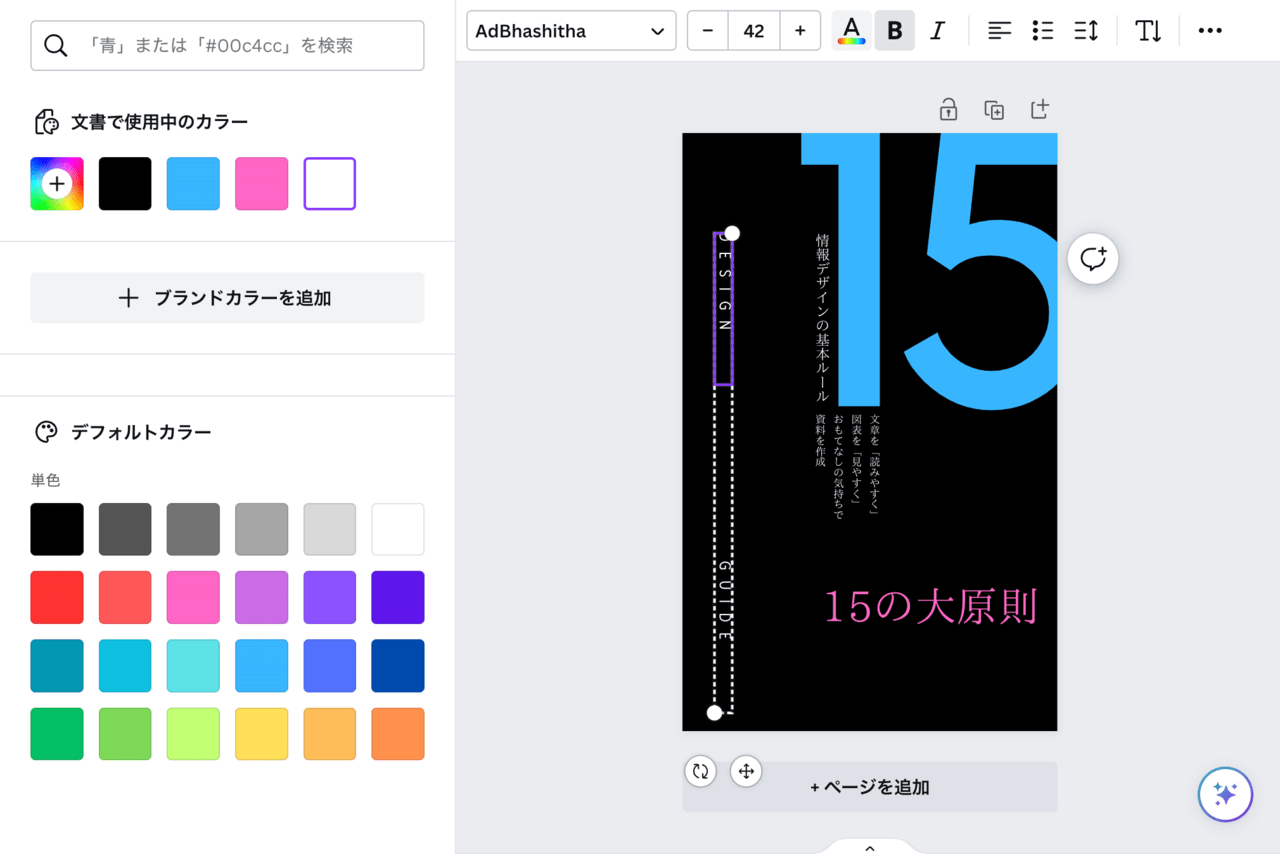Image resolution: width=1280 pixels, height=854 pixels.
Task: Toggle bold formatting
Action: pyautogui.click(x=894, y=30)
